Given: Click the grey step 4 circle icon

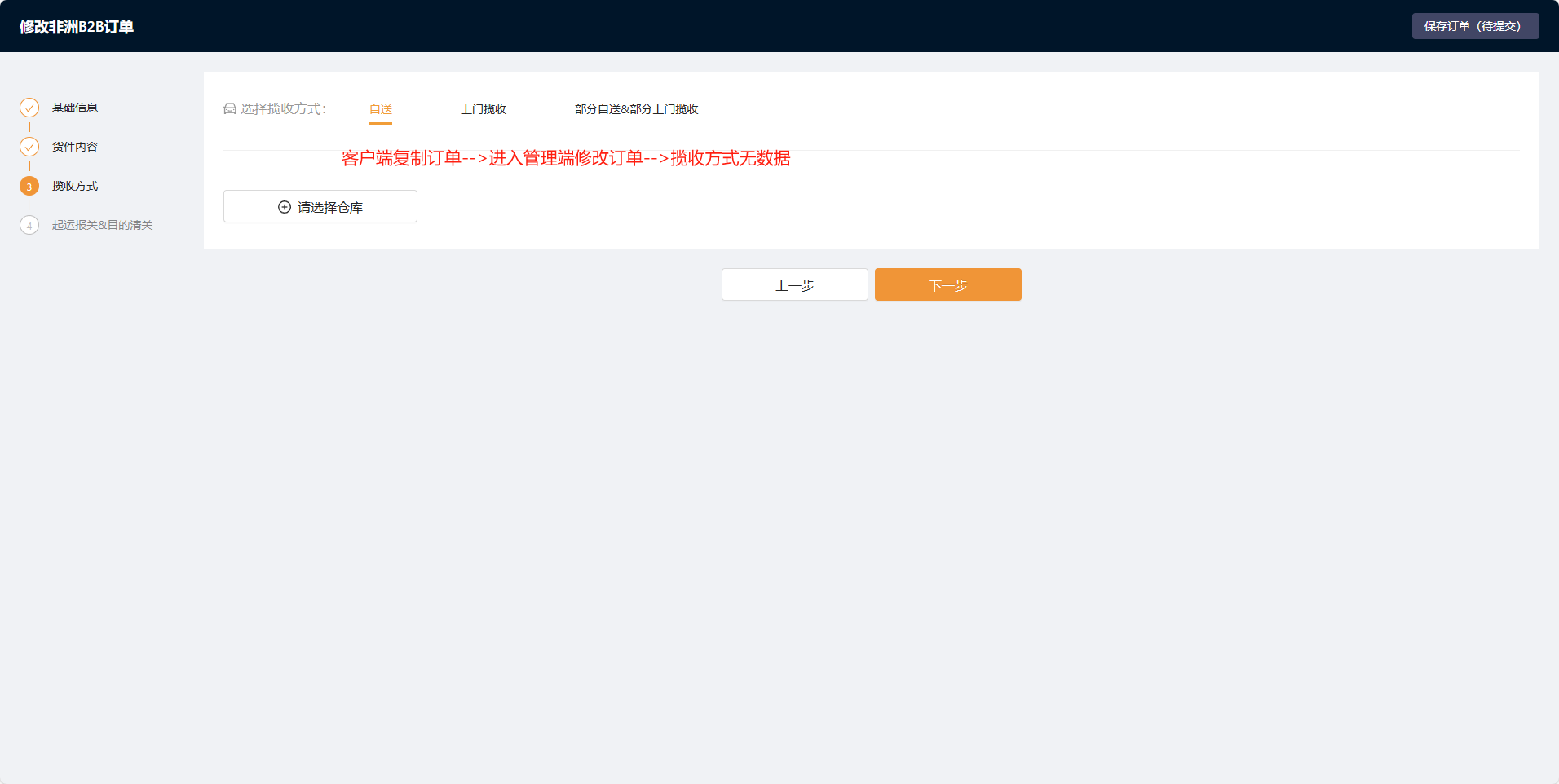Looking at the screenshot, I should click(29, 225).
